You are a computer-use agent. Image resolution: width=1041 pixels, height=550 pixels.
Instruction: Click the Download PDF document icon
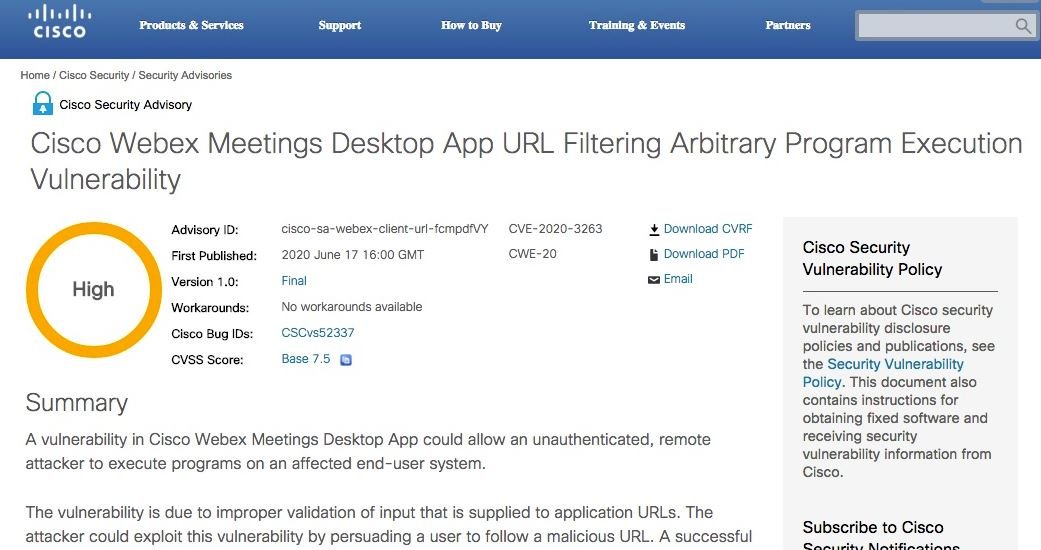pyautogui.click(x=654, y=254)
